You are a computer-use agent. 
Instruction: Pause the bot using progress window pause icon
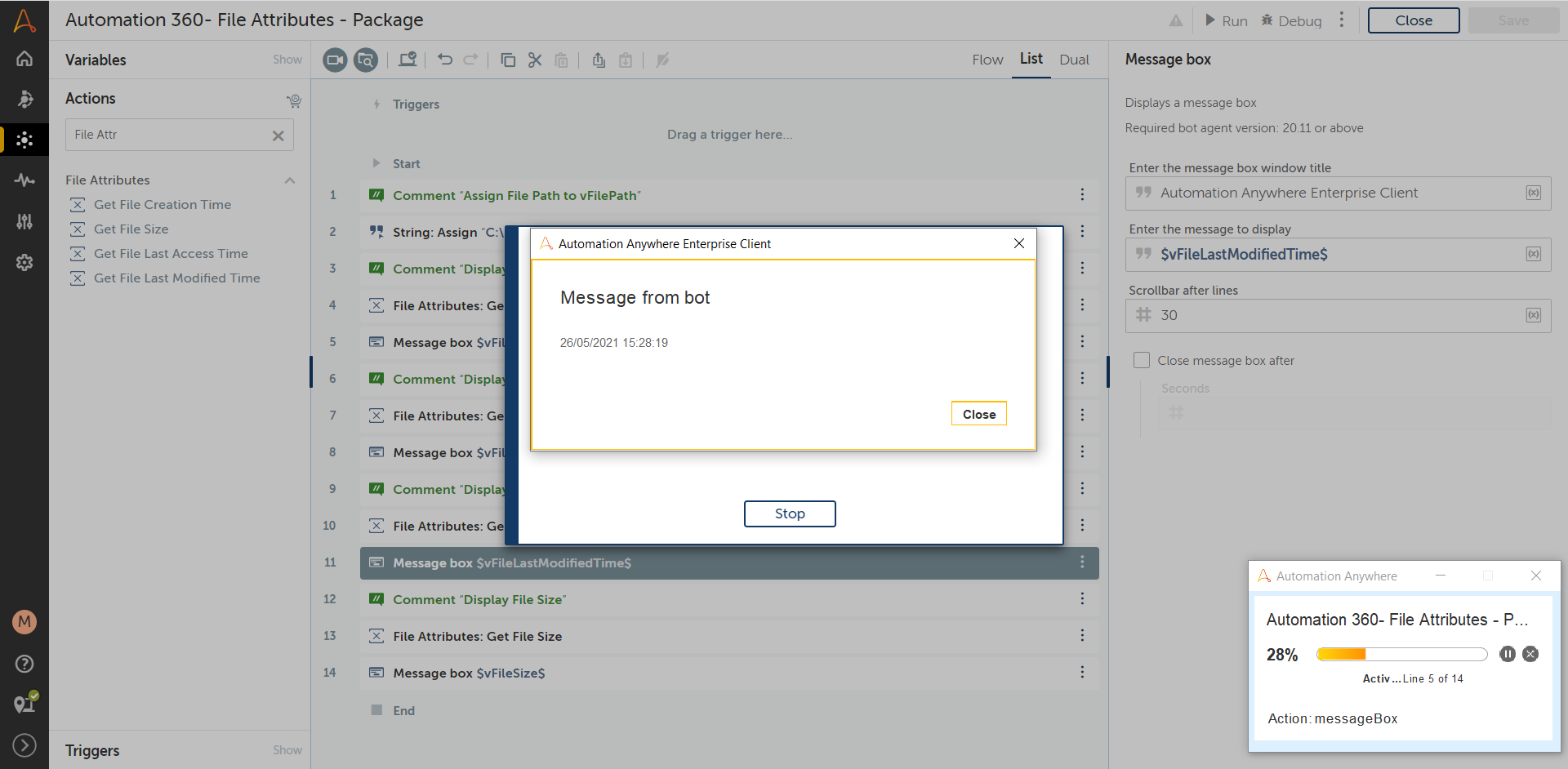coord(1508,654)
